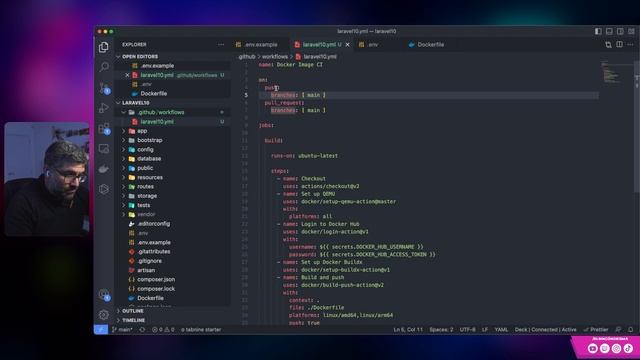
Task: Open the Run and Debug view
Action: 104,108
